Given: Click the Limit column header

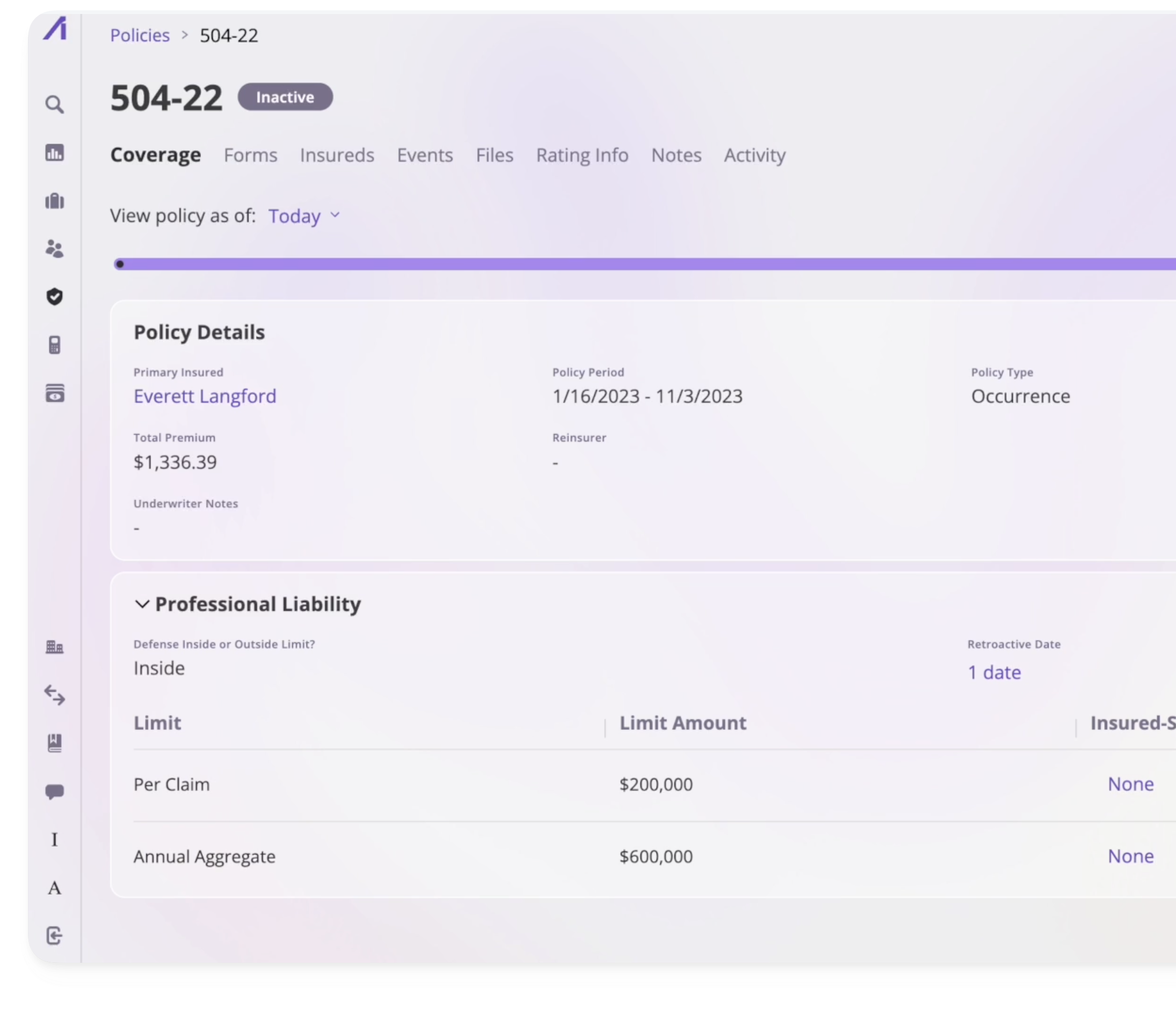Looking at the screenshot, I should (x=157, y=723).
